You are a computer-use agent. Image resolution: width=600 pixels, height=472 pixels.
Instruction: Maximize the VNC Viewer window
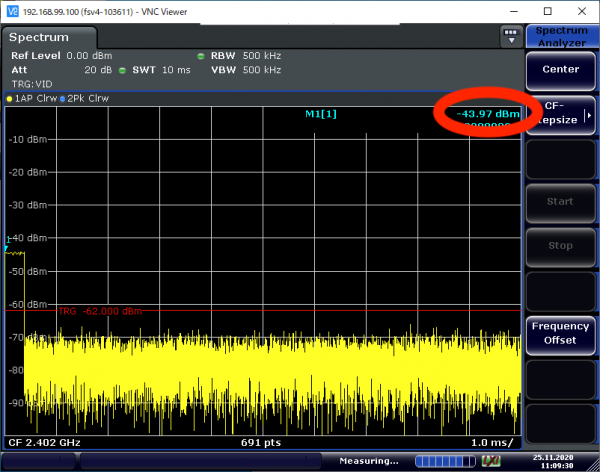[x=548, y=11]
